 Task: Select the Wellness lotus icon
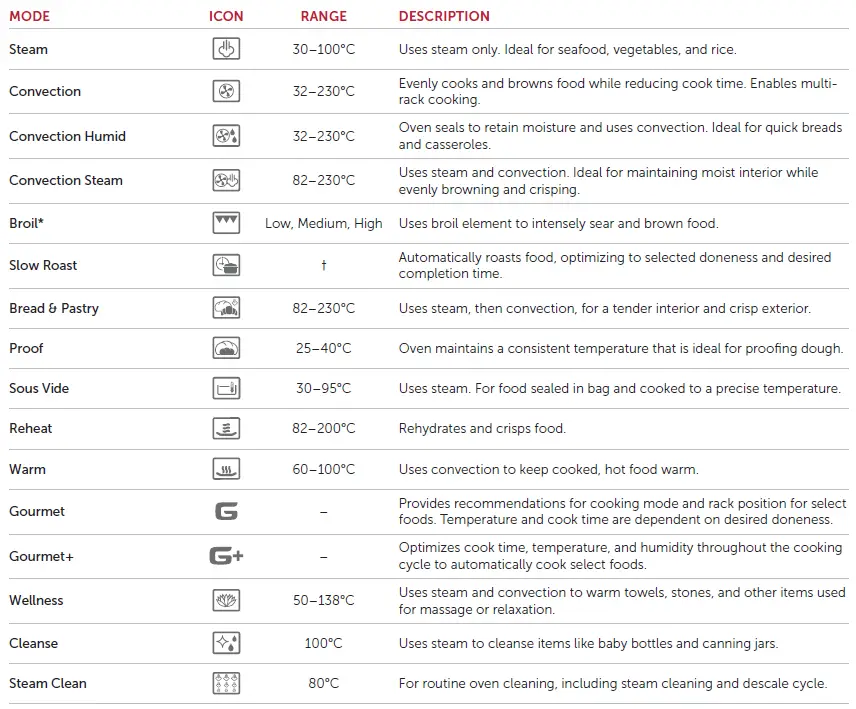click(226, 600)
